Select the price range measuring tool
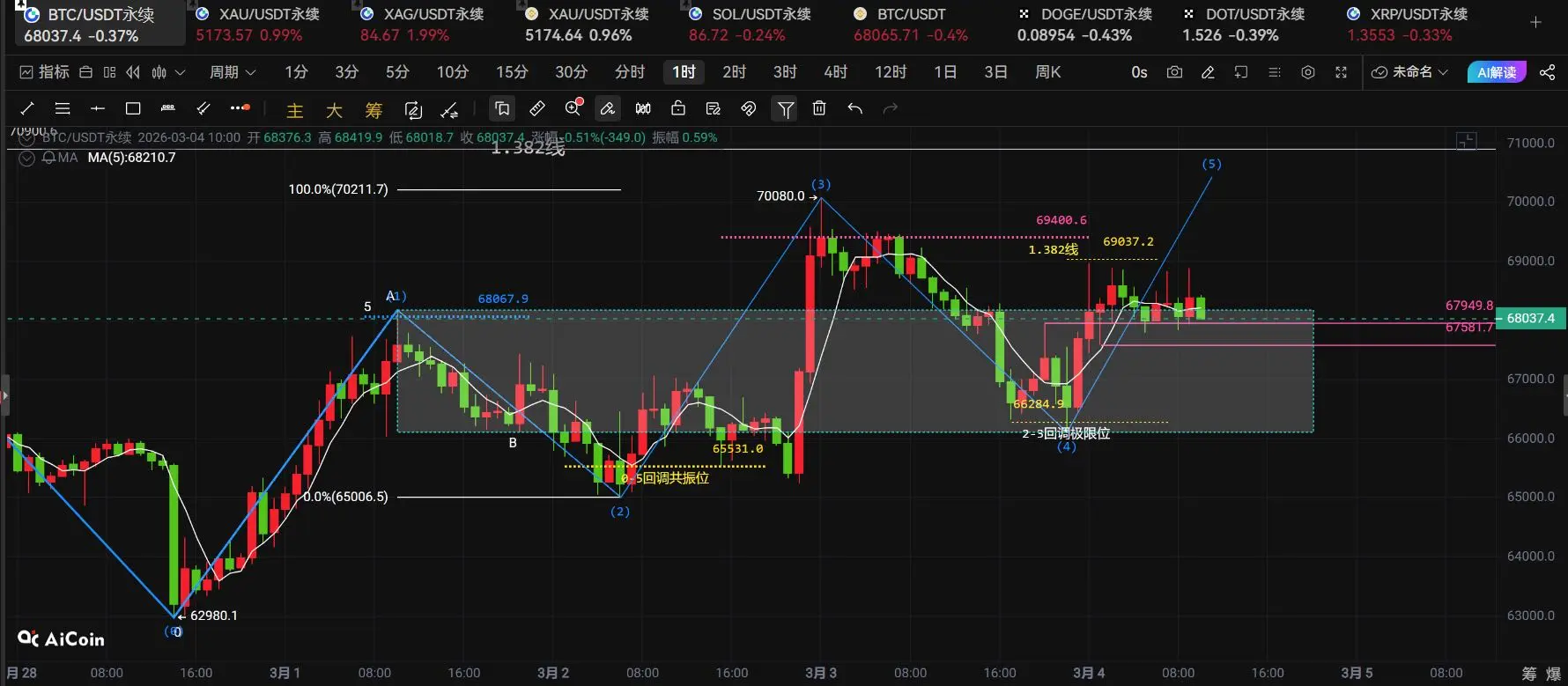1568x686 pixels. pyautogui.click(x=168, y=108)
